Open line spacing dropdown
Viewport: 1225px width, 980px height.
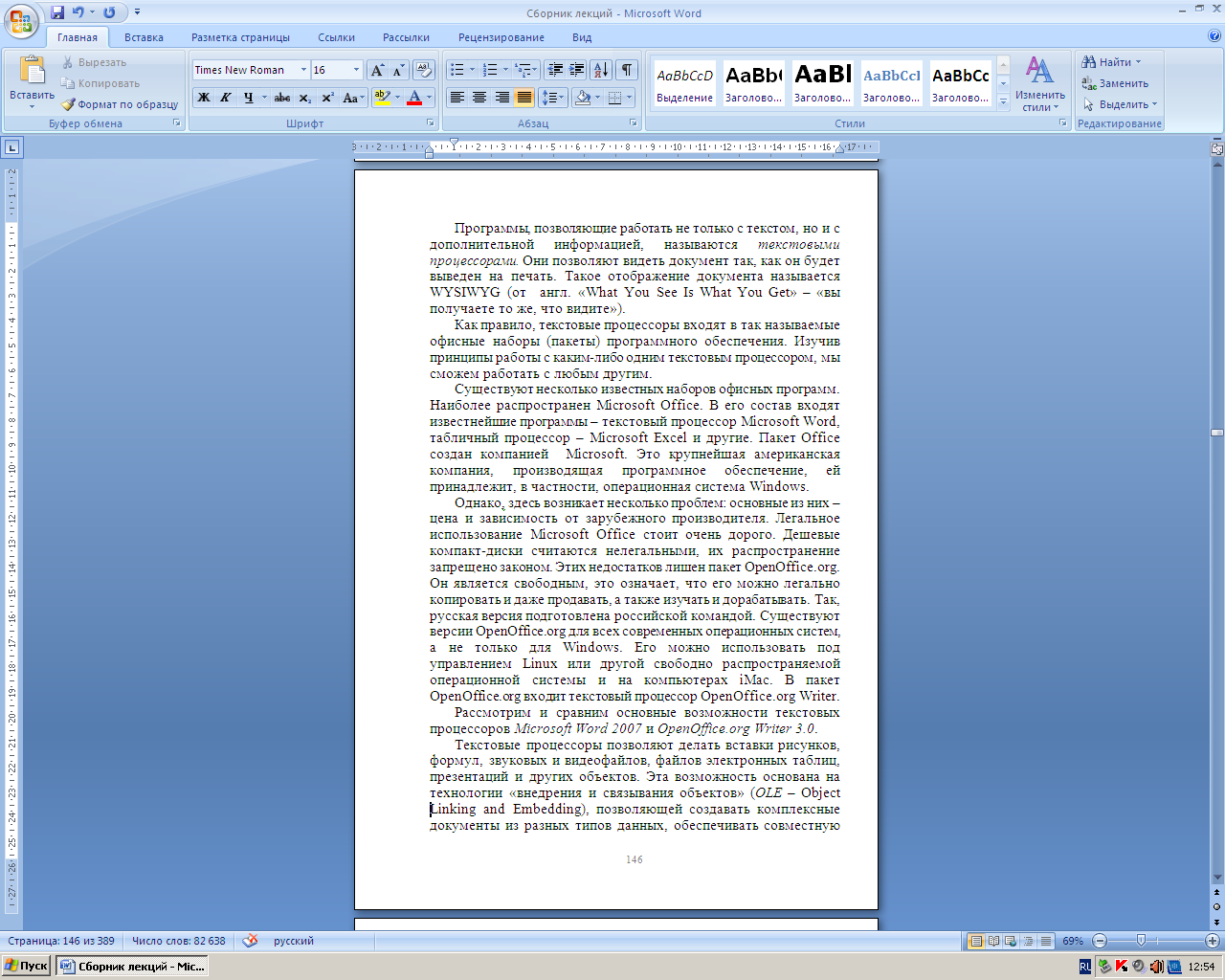point(552,98)
